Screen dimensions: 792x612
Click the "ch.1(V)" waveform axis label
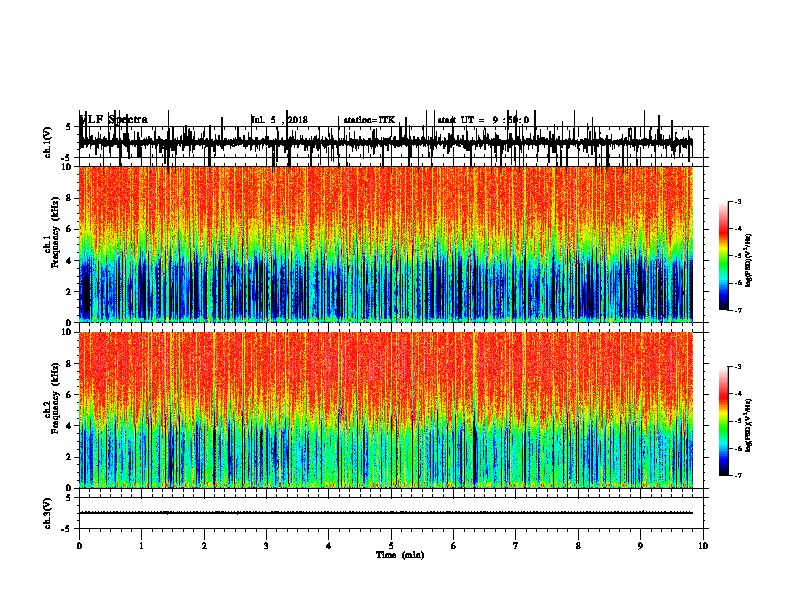pos(47,142)
